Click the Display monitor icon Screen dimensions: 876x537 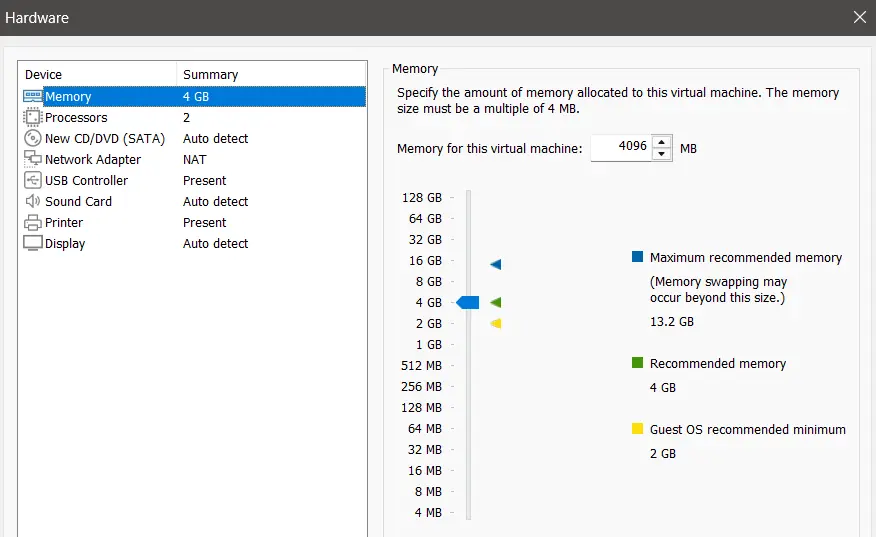(32, 244)
